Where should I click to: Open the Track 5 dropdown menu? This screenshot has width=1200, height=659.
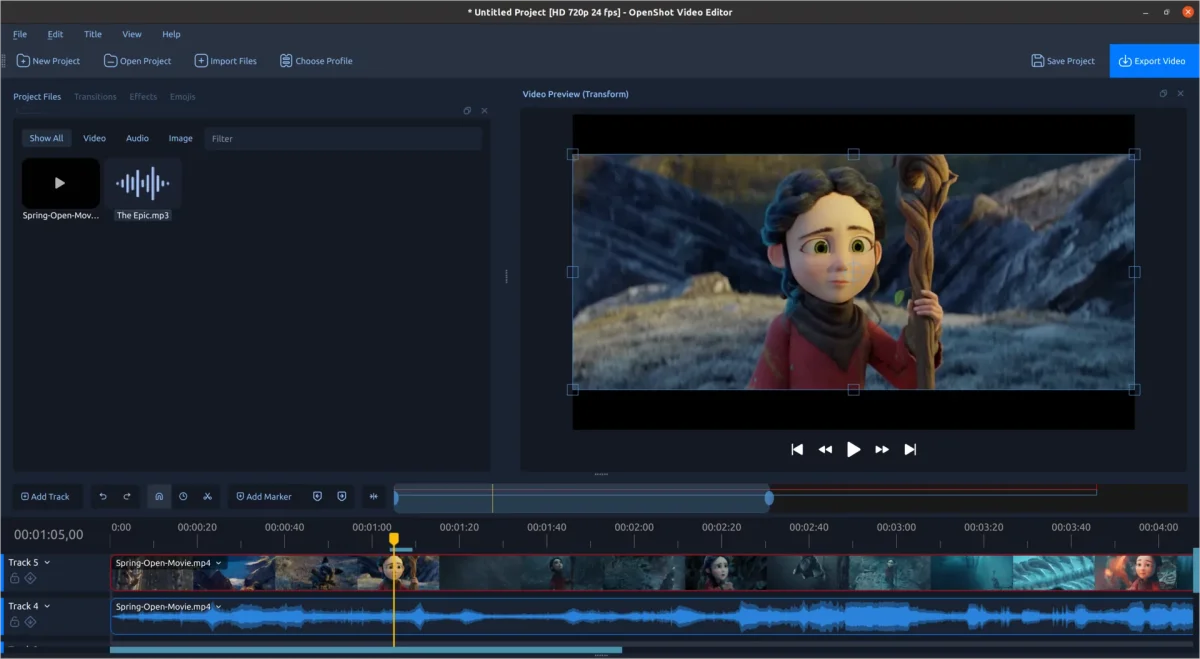(x=47, y=563)
